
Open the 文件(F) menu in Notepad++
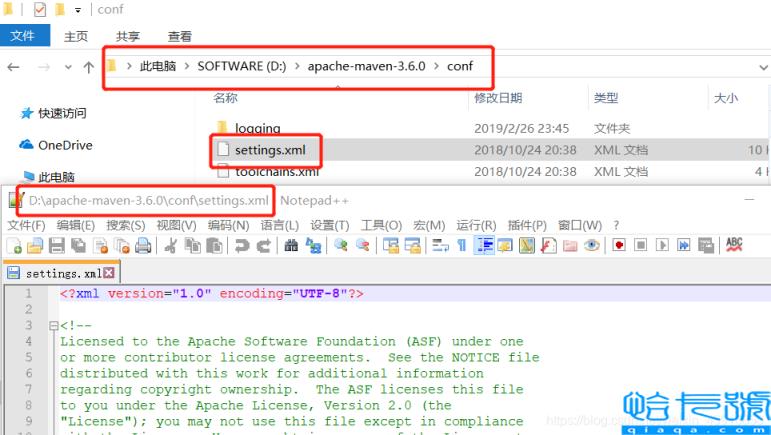pos(27,226)
